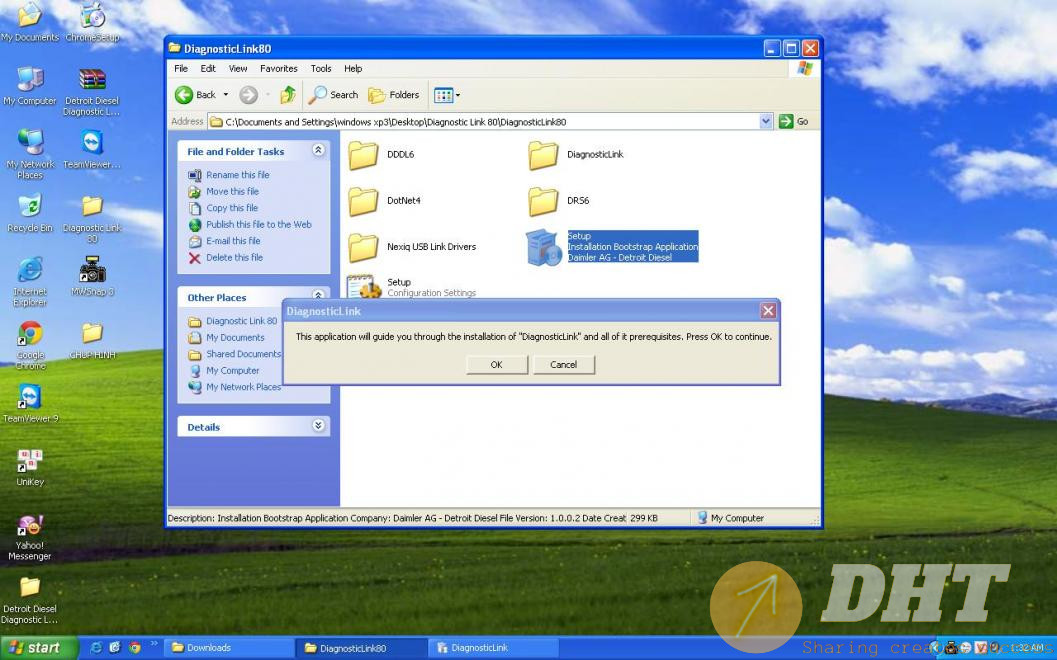Open the DotNet4 folder icon
Screen dimensions: 1057x660
364,201
